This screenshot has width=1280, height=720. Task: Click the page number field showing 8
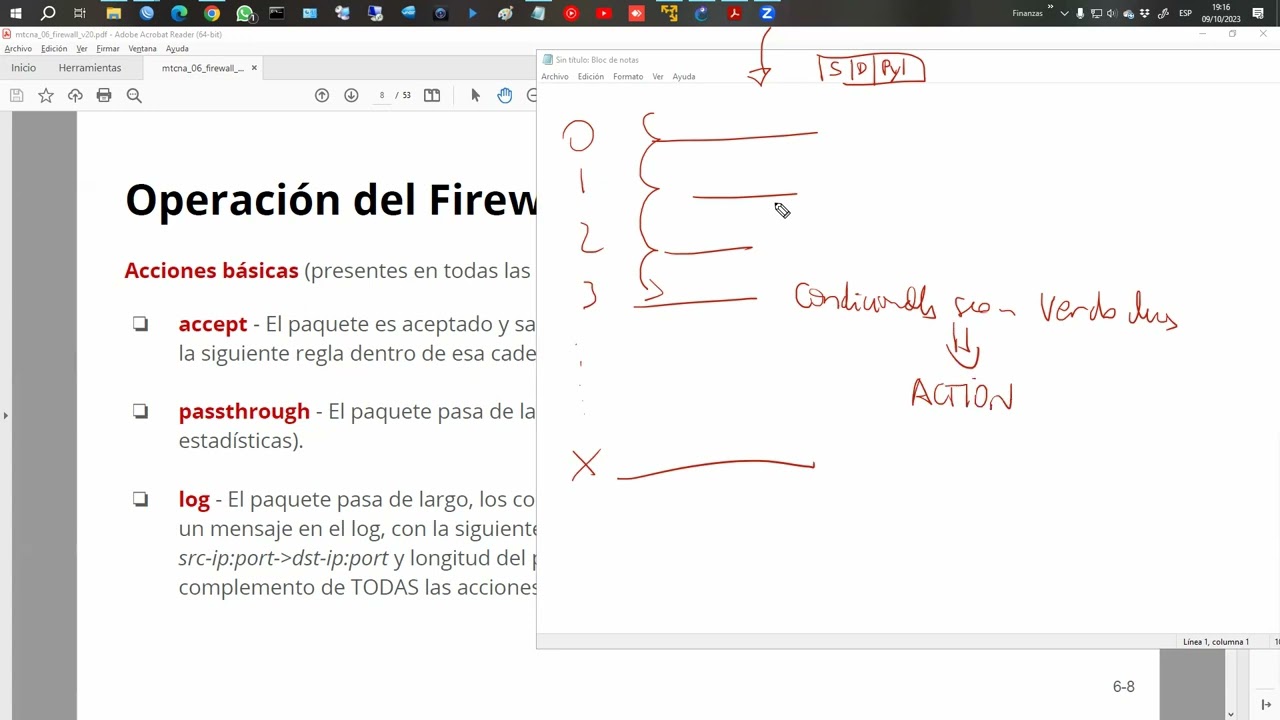click(x=381, y=95)
